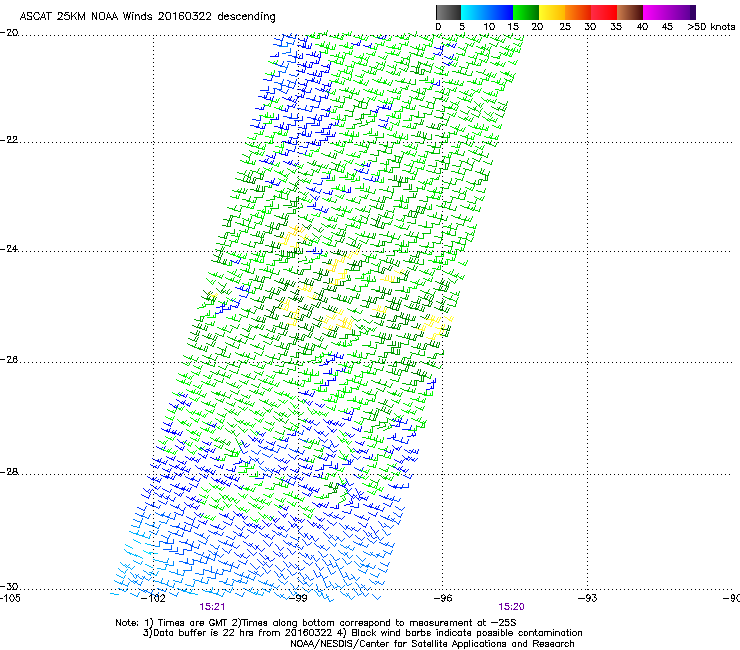Screen dimensions: 740x650
Task: Click the -102 longitude axis label
Action: (154, 598)
